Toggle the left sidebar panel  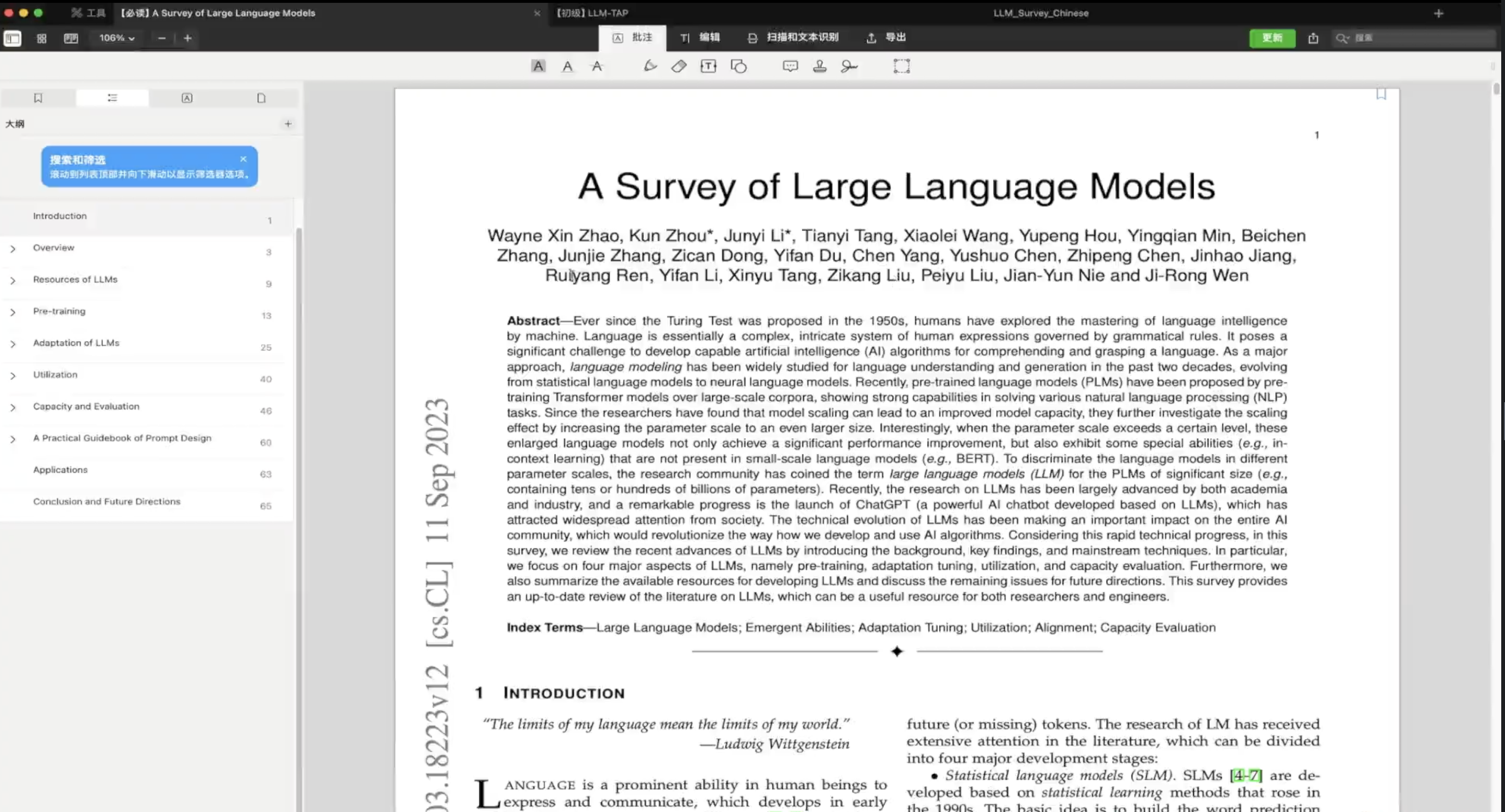tap(12, 38)
